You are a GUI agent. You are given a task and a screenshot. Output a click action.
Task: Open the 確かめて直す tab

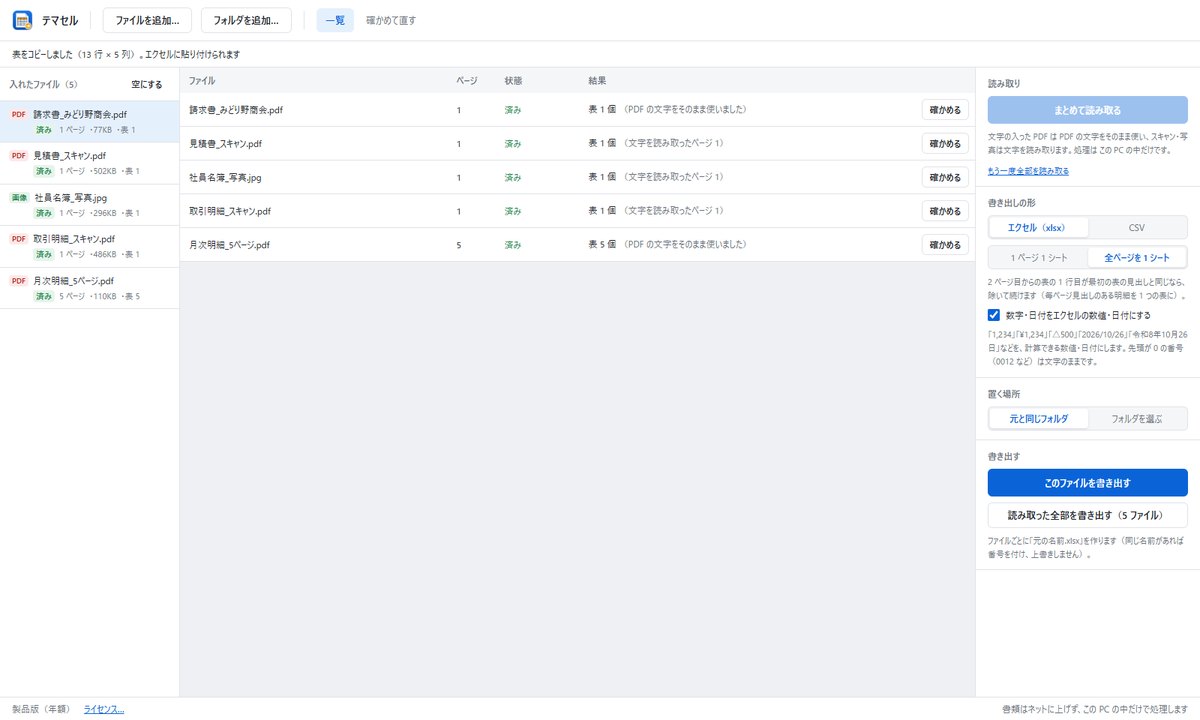point(391,20)
